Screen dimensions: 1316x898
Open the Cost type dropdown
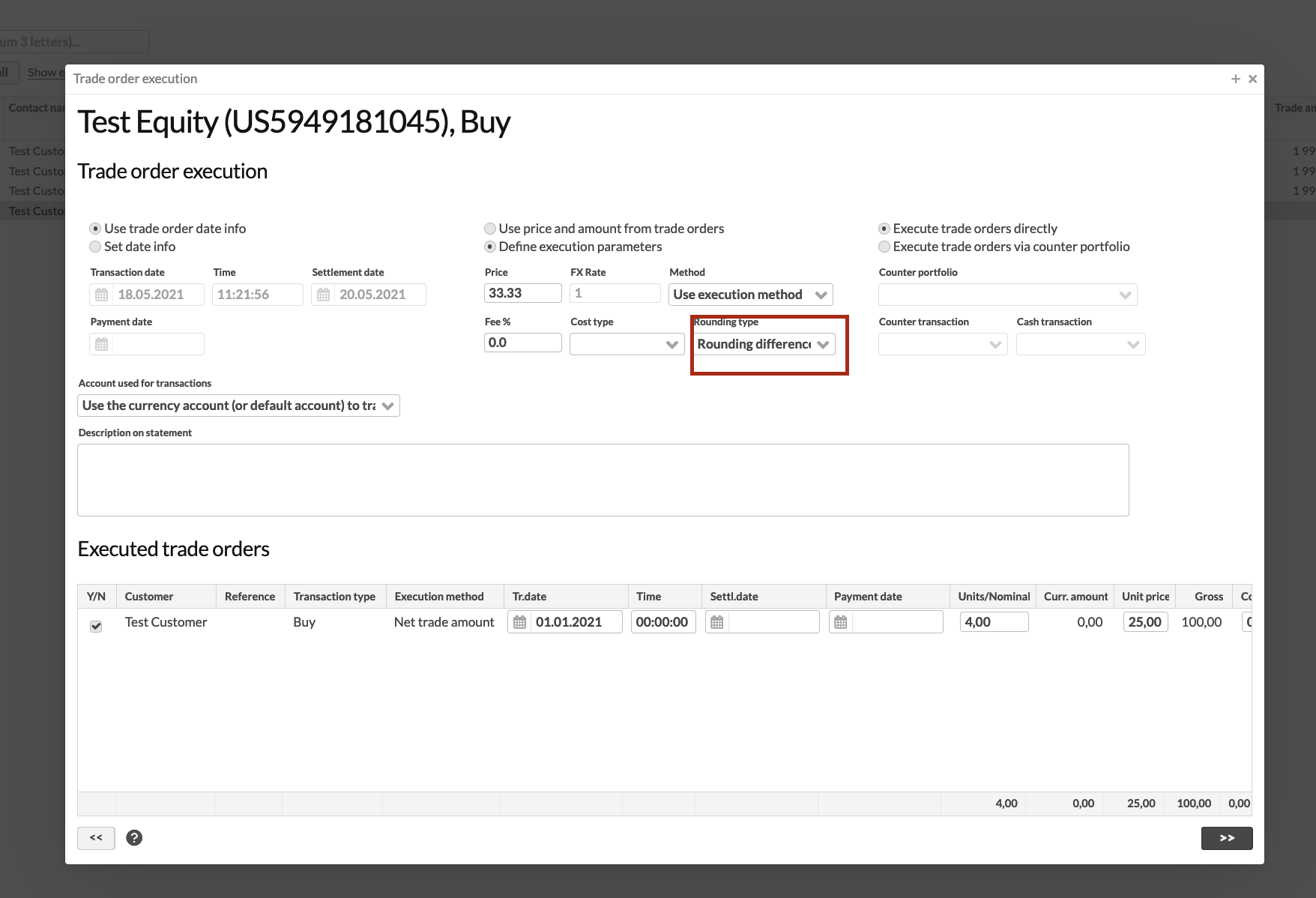point(627,344)
